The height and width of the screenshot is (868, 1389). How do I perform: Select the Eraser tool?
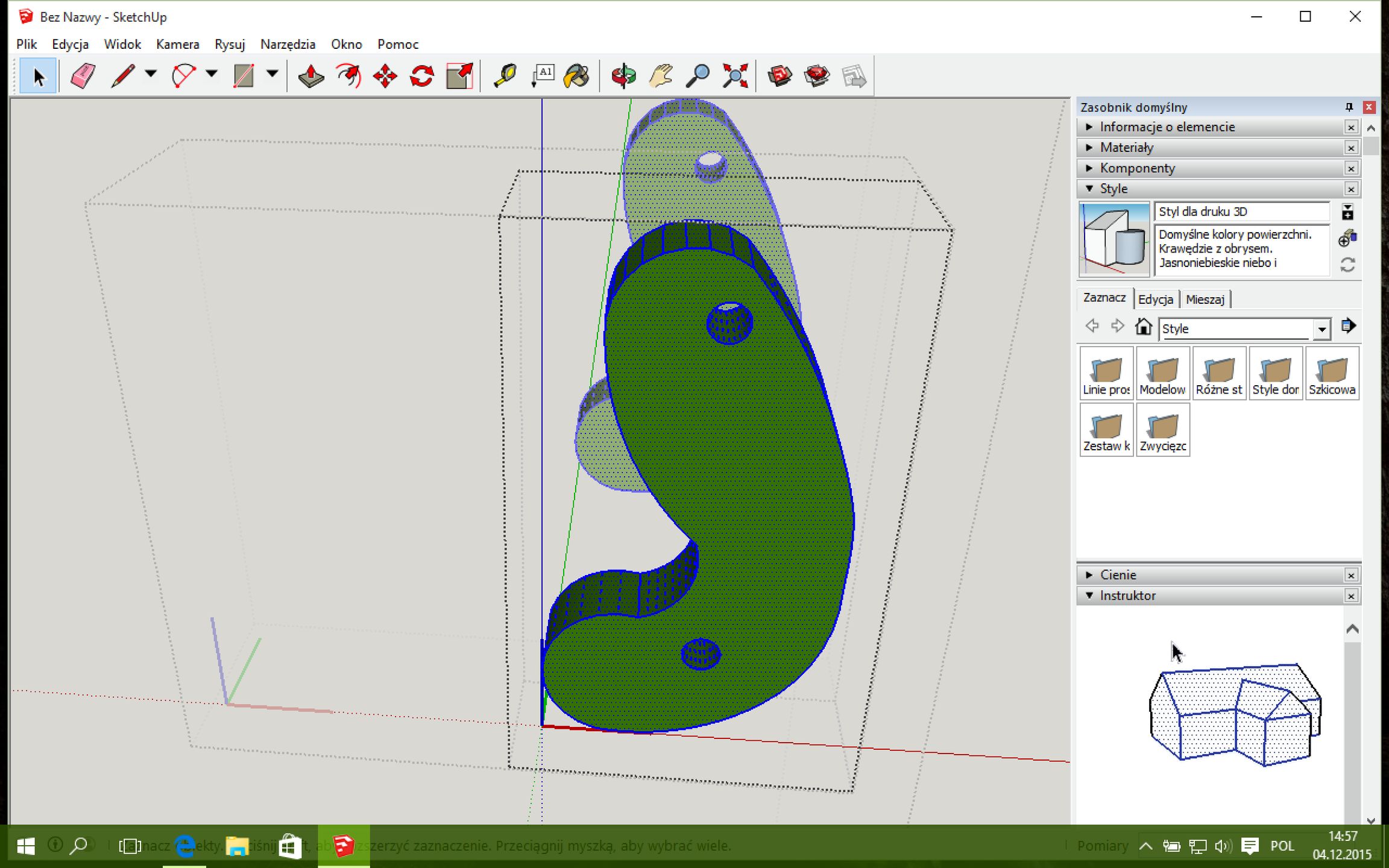pyautogui.click(x=83, y=77)
